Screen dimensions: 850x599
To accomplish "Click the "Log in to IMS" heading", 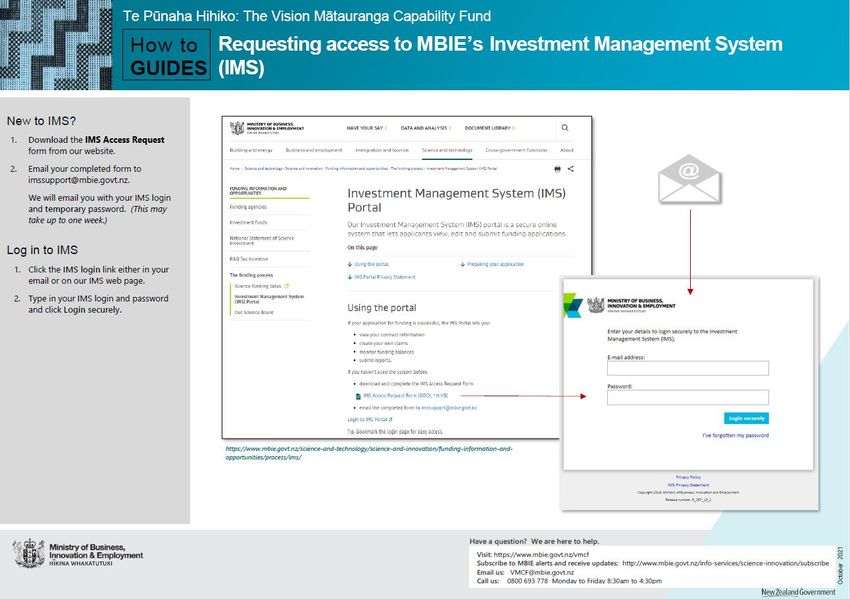I will click(x=42, y=250).
